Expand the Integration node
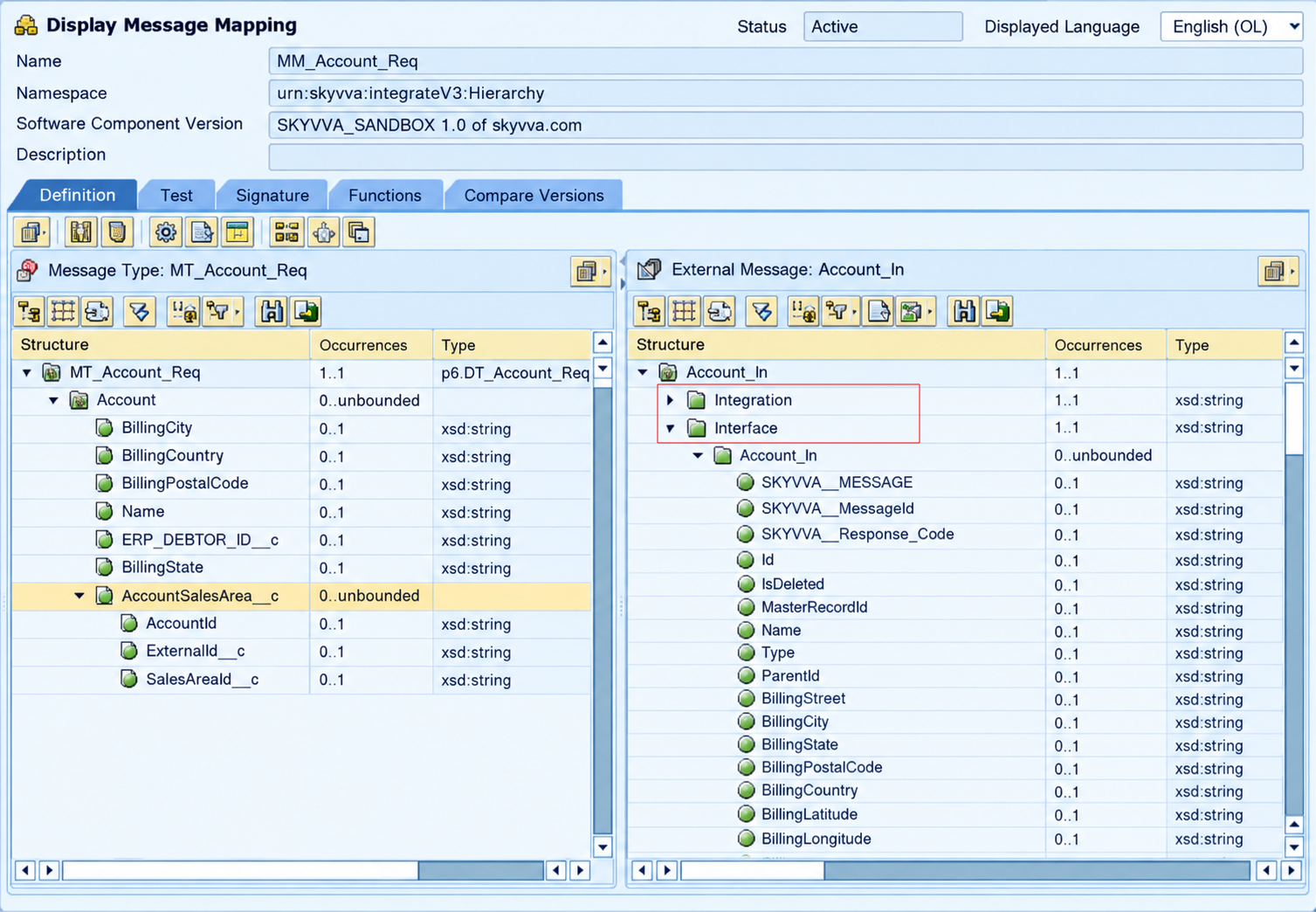Image resolution: width=1316 pixels, height=912 pixels. click(671, 400)
